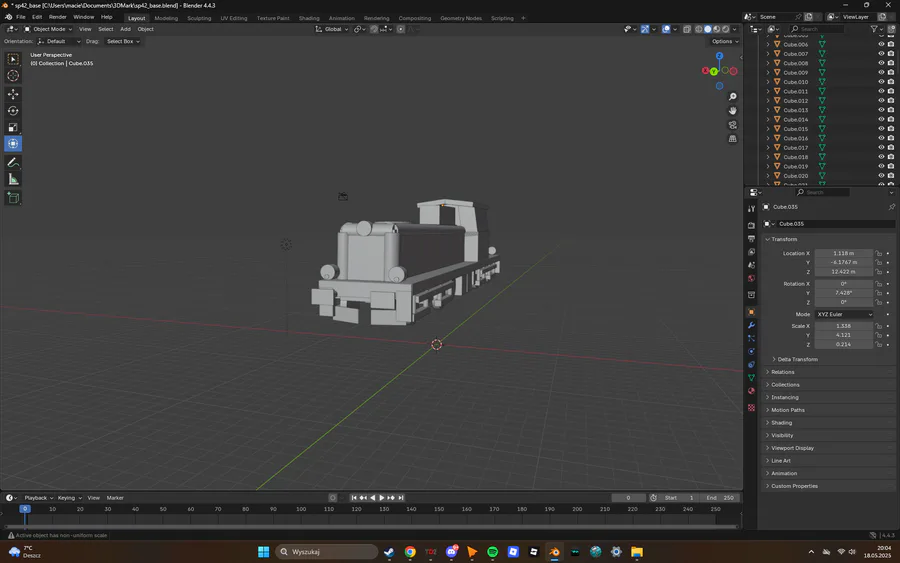Toggle the camera view icon
Image resolution: width=900 pixels, height=563 pixels.
point(732,125)
